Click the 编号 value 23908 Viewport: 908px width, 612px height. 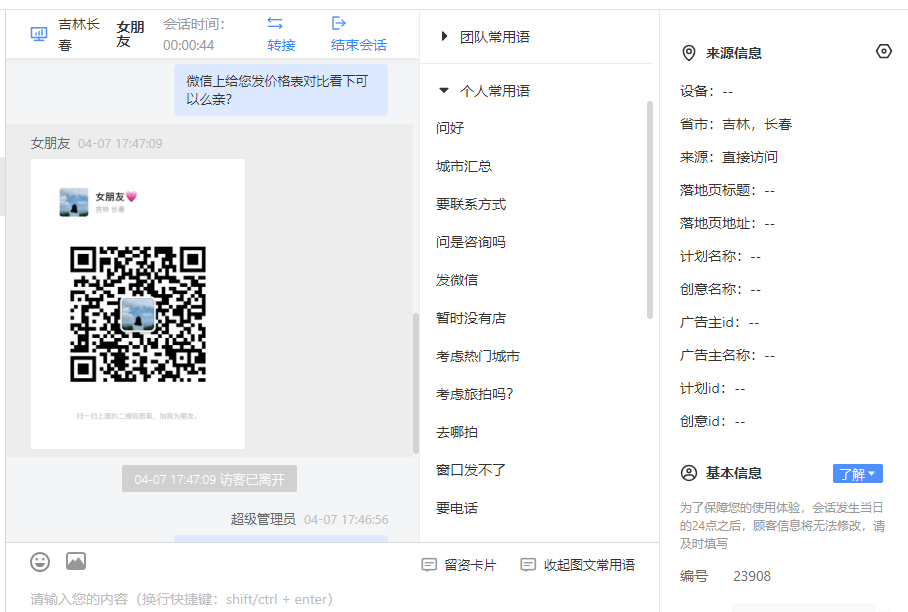752,576
